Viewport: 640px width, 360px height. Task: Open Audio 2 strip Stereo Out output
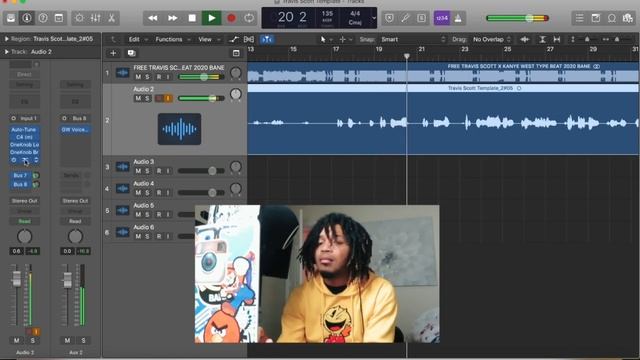24,201
